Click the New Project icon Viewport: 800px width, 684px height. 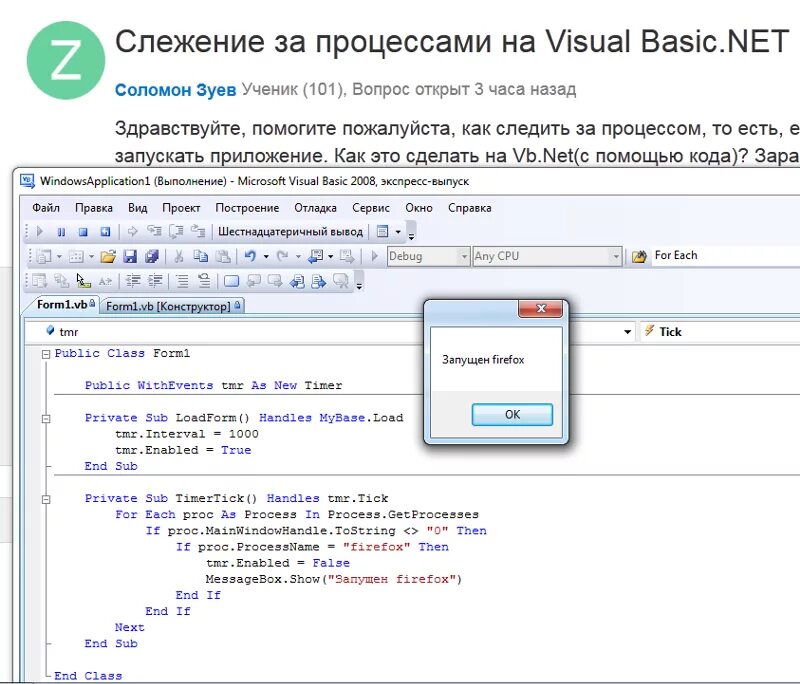pyautogui.click(x=44, y=257)
